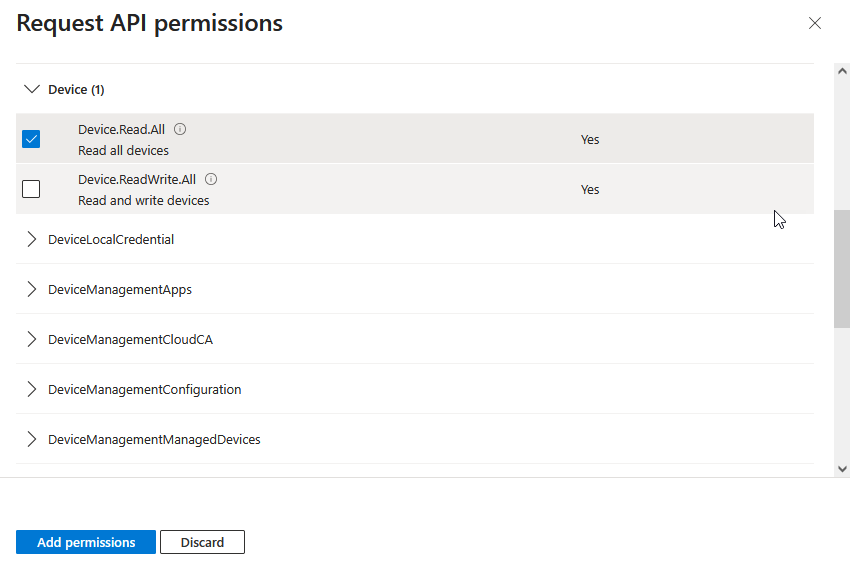This screenshot has width=850, height=571.
Task: Expand the DeviceLocalCredential group
Action: point(31,239)
